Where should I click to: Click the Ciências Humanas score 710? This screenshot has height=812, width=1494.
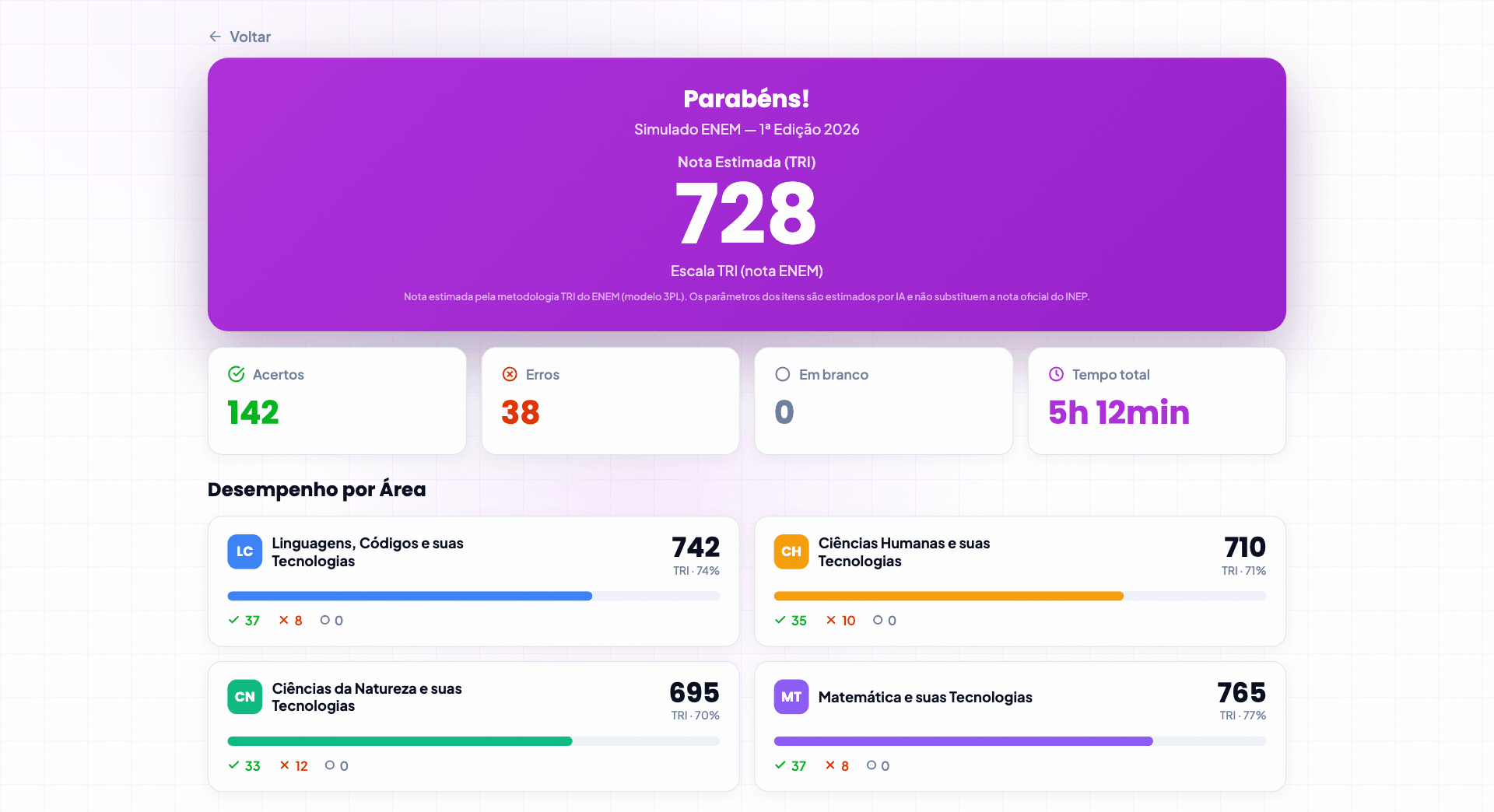pos(1245,547)
